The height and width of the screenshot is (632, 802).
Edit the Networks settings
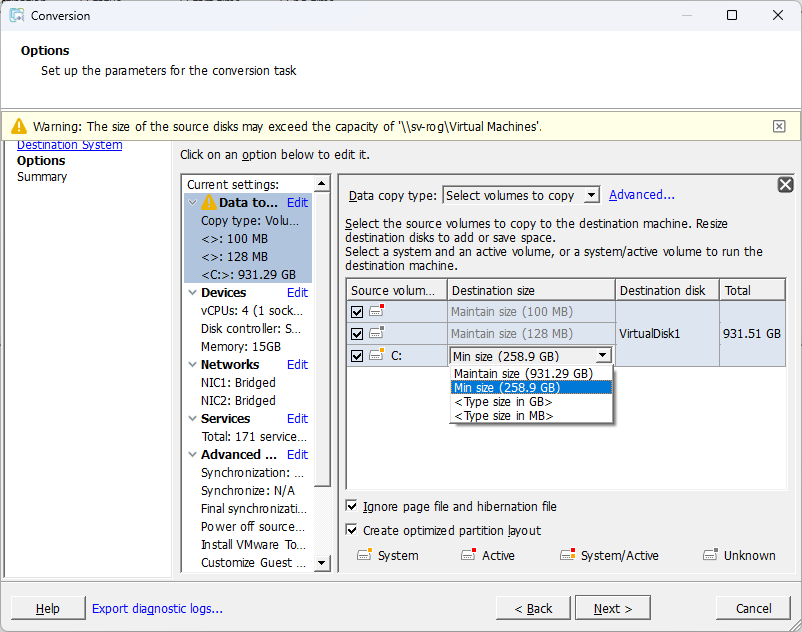click(x=297, y=365)
